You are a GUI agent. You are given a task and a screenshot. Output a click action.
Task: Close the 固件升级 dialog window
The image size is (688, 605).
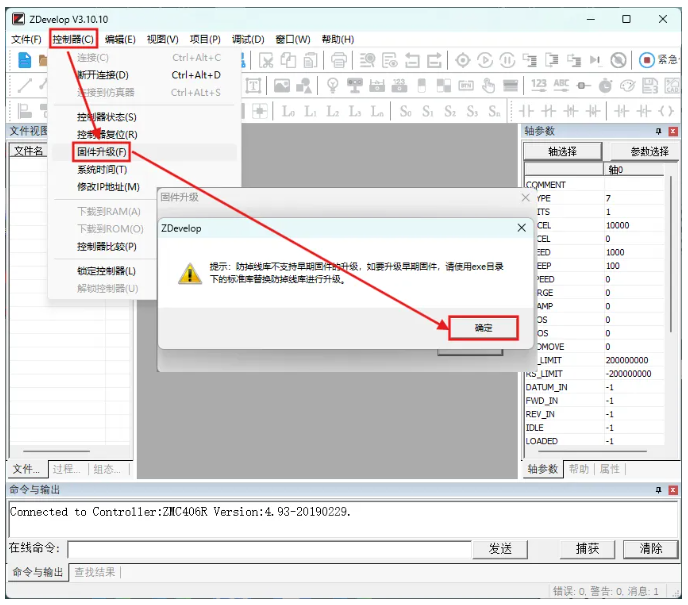tap(525, 198)
